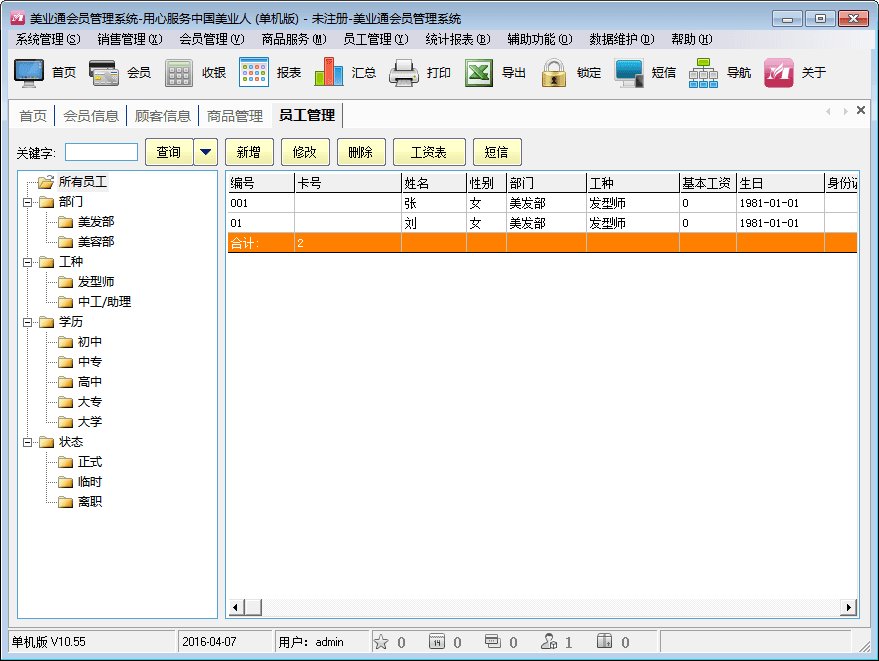Switch to the 会员信息 tab
Image resolution: width=879 pixels, height=661 pixels.
click(x=91, y=115)
